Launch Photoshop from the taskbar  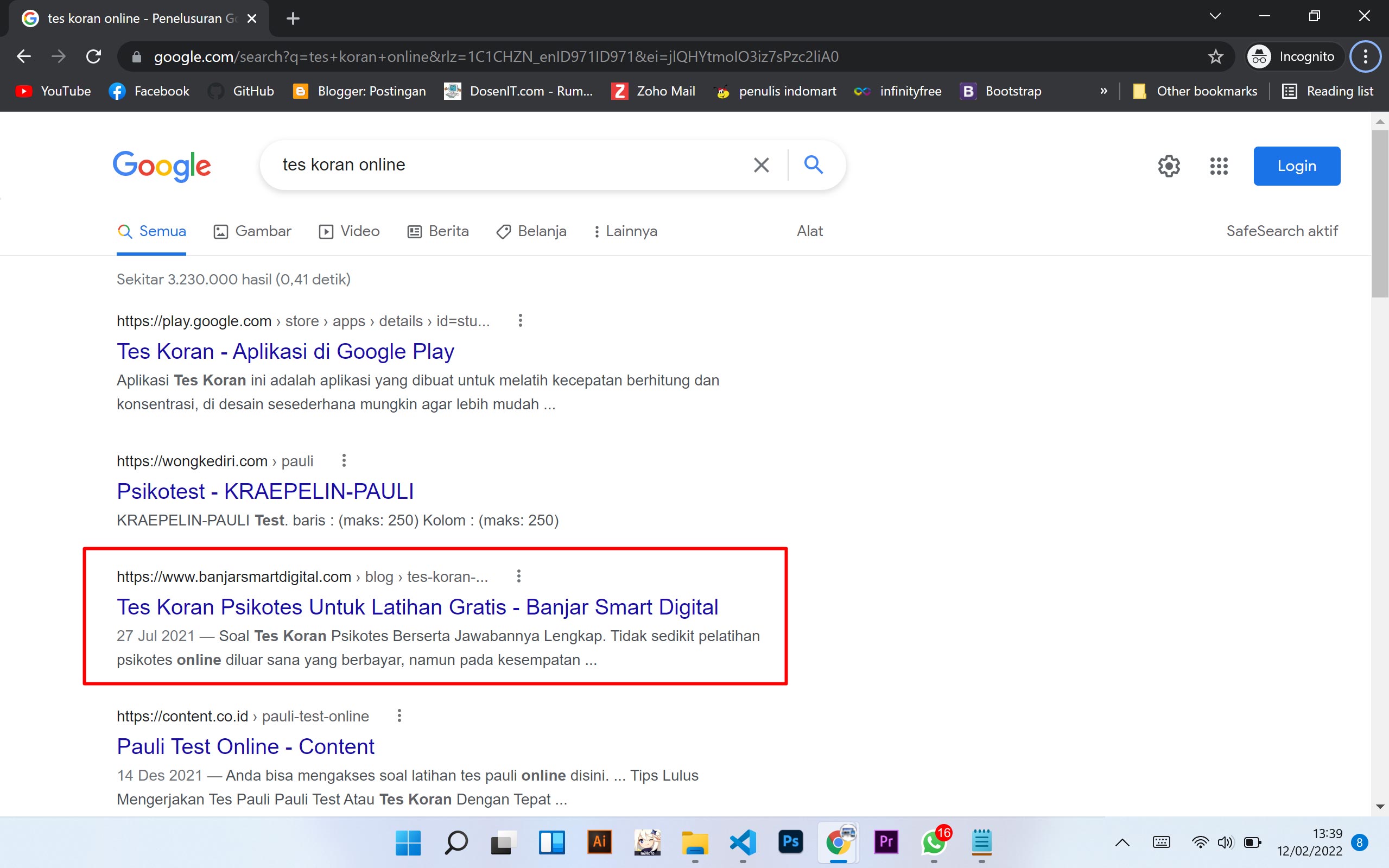790,842
